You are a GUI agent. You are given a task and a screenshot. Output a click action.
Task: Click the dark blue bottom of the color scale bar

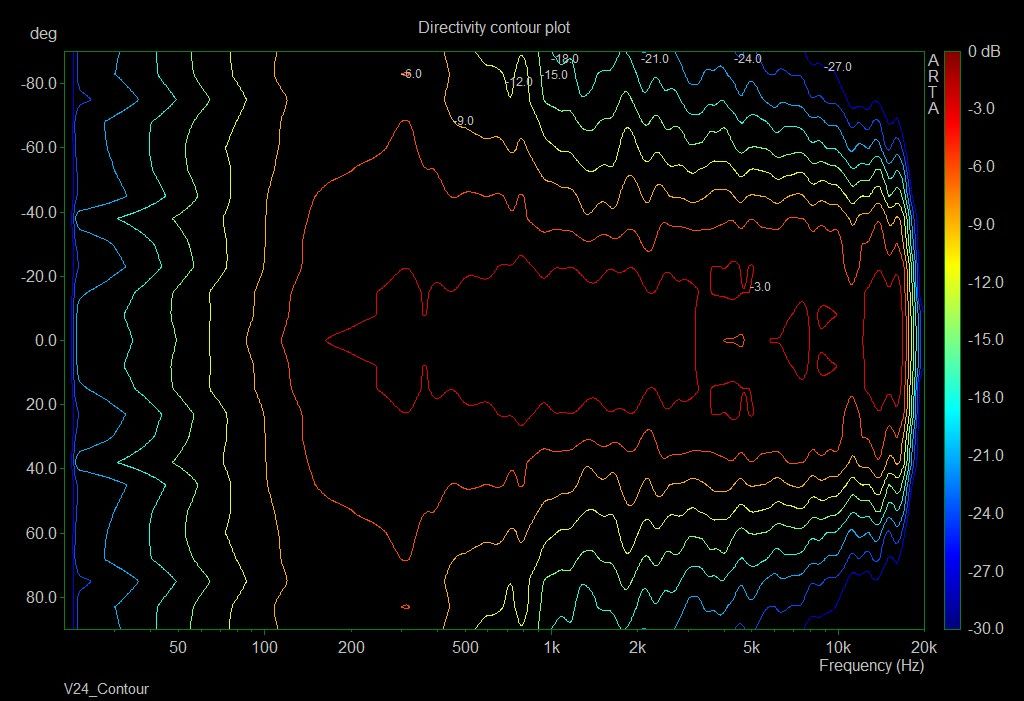[952, 620]
